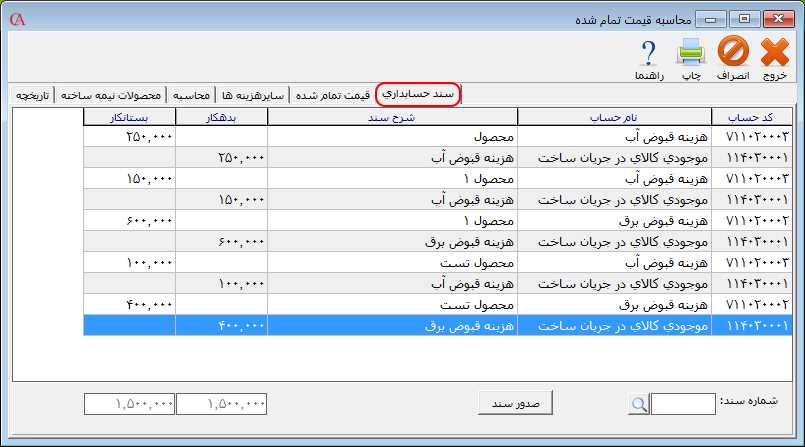Click the بدهکار cell 150,000
The image size is (805, 447).
point(221,200)
